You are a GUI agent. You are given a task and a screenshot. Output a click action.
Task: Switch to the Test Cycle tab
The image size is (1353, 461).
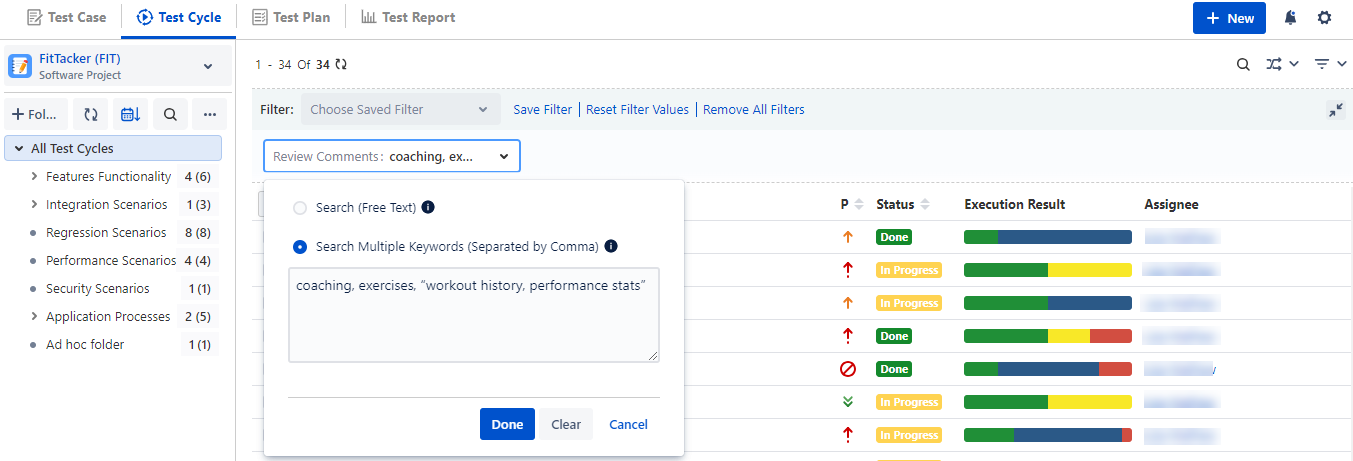[x=179, y=17]
